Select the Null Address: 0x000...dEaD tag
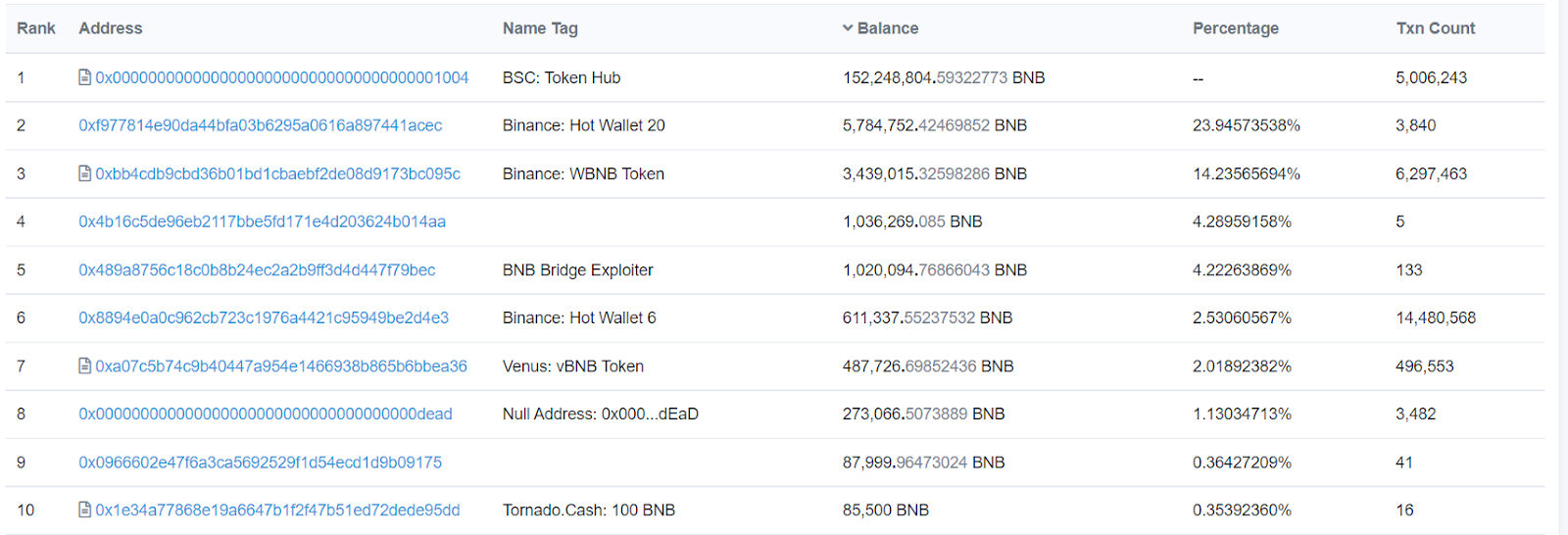 point(601,413)
